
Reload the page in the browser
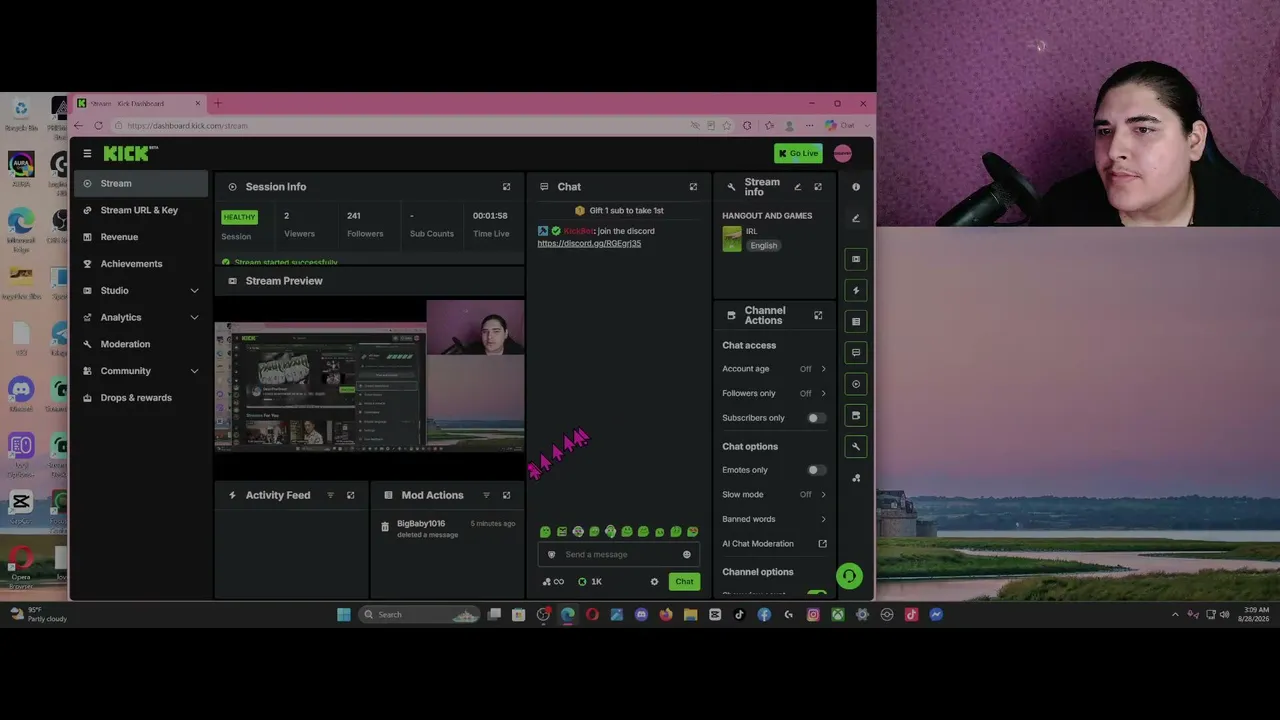pyautogui.click(x=98, y=125)
